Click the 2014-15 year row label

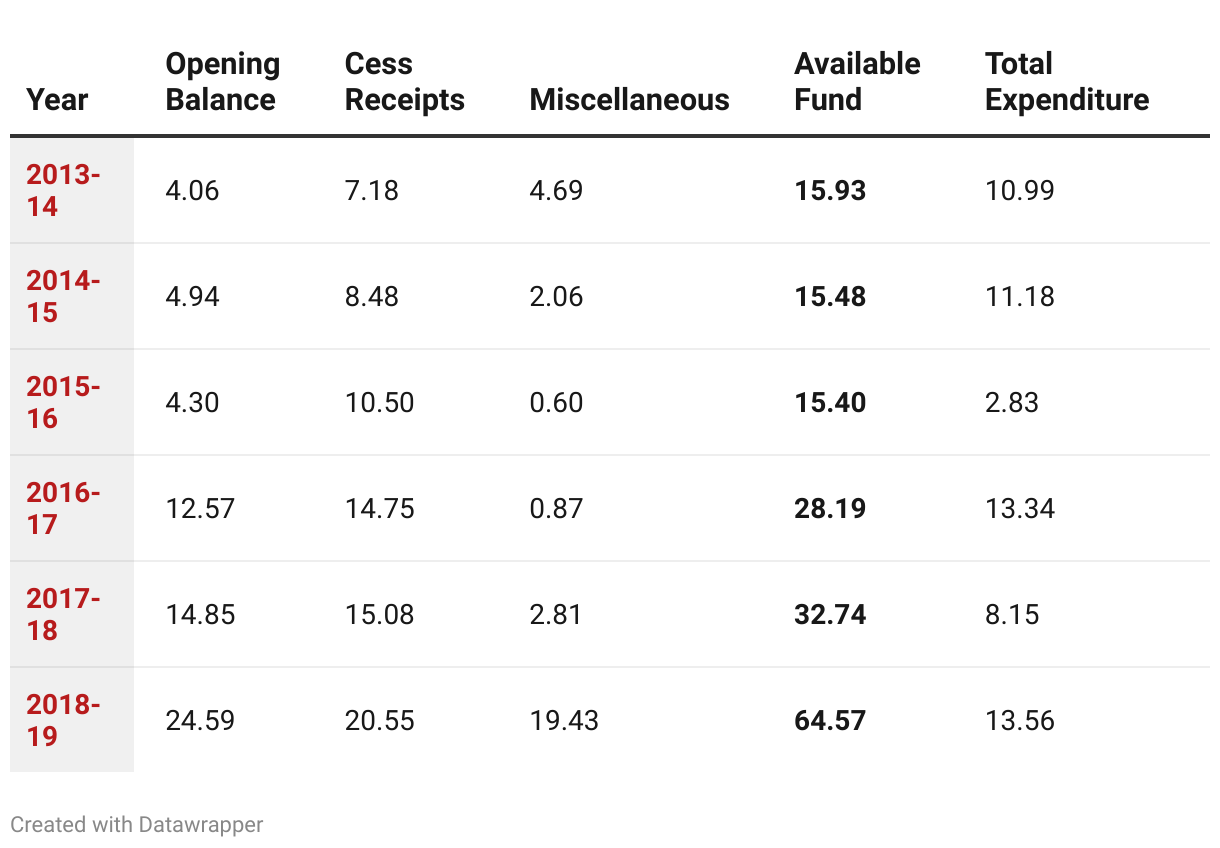click(63, 296)
